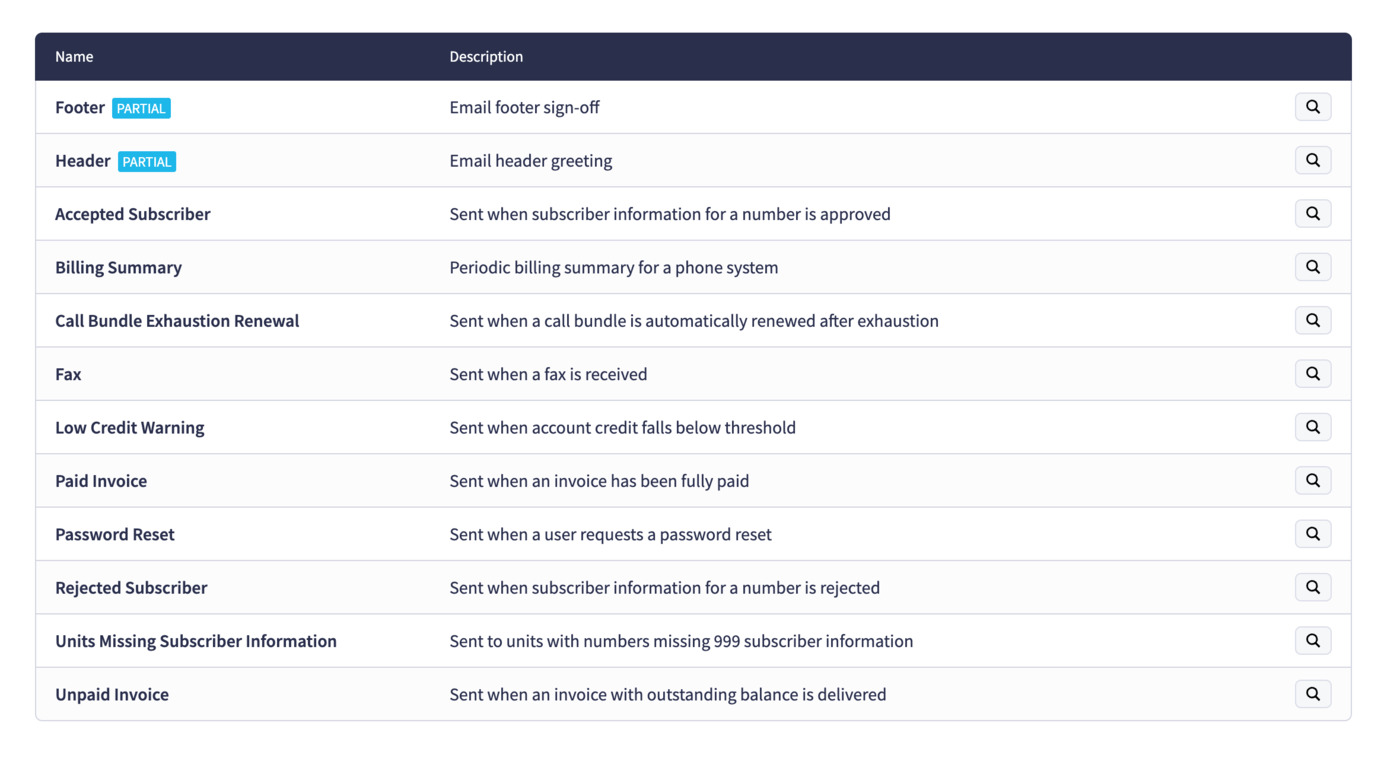
Task: Click the PARTIAL badge next to Header
Action: coord(147,161)
